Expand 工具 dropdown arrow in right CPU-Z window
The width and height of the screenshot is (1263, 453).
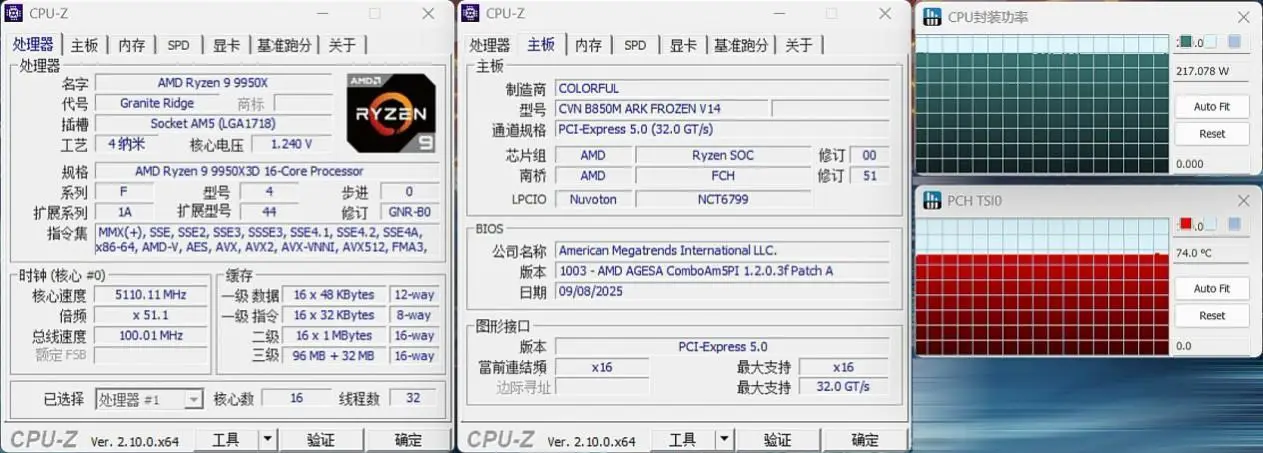(724, 440)
